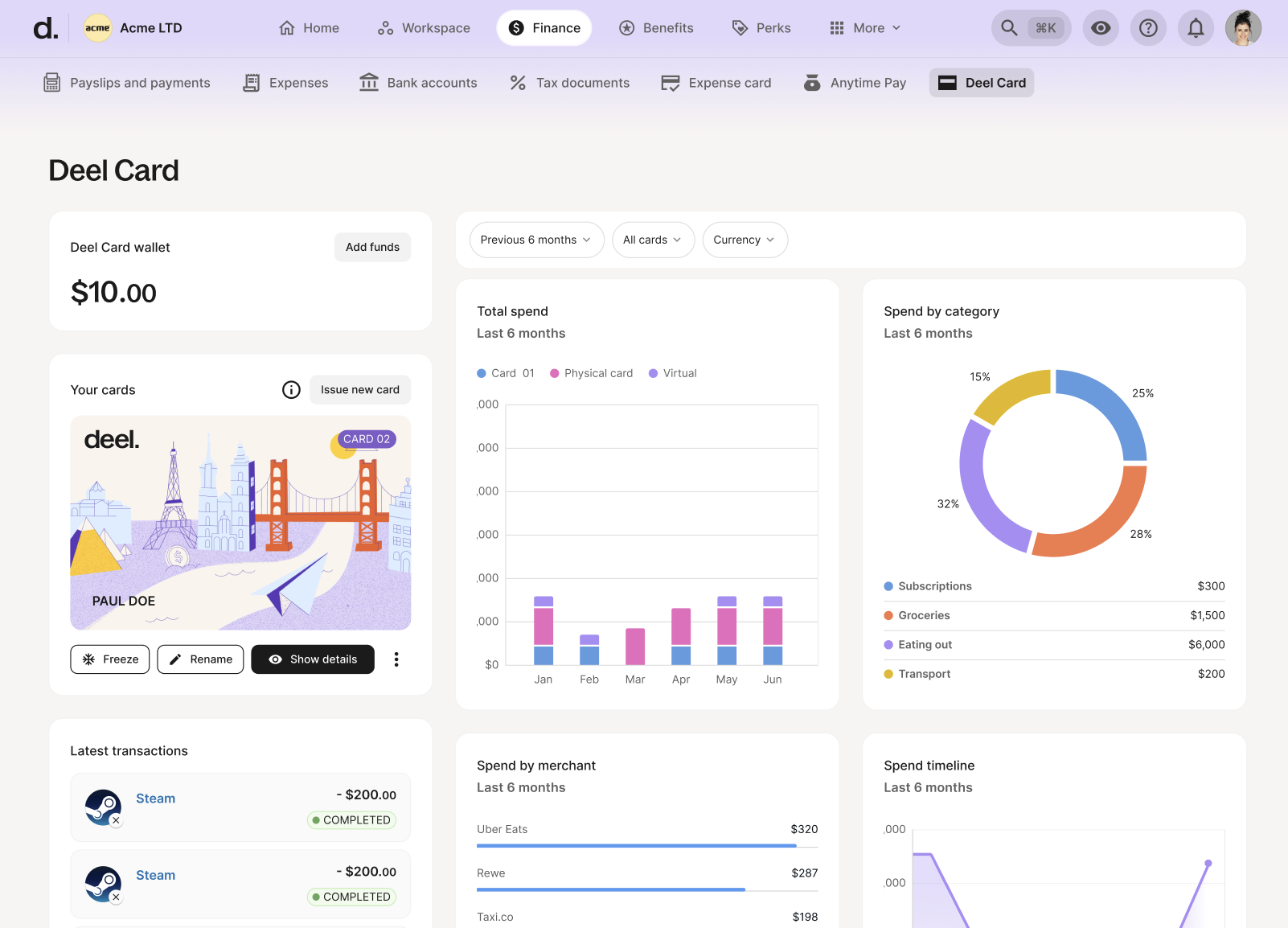Click the eye privacy icon in the top bar
1288x928 pixels.
(1101, 27)
